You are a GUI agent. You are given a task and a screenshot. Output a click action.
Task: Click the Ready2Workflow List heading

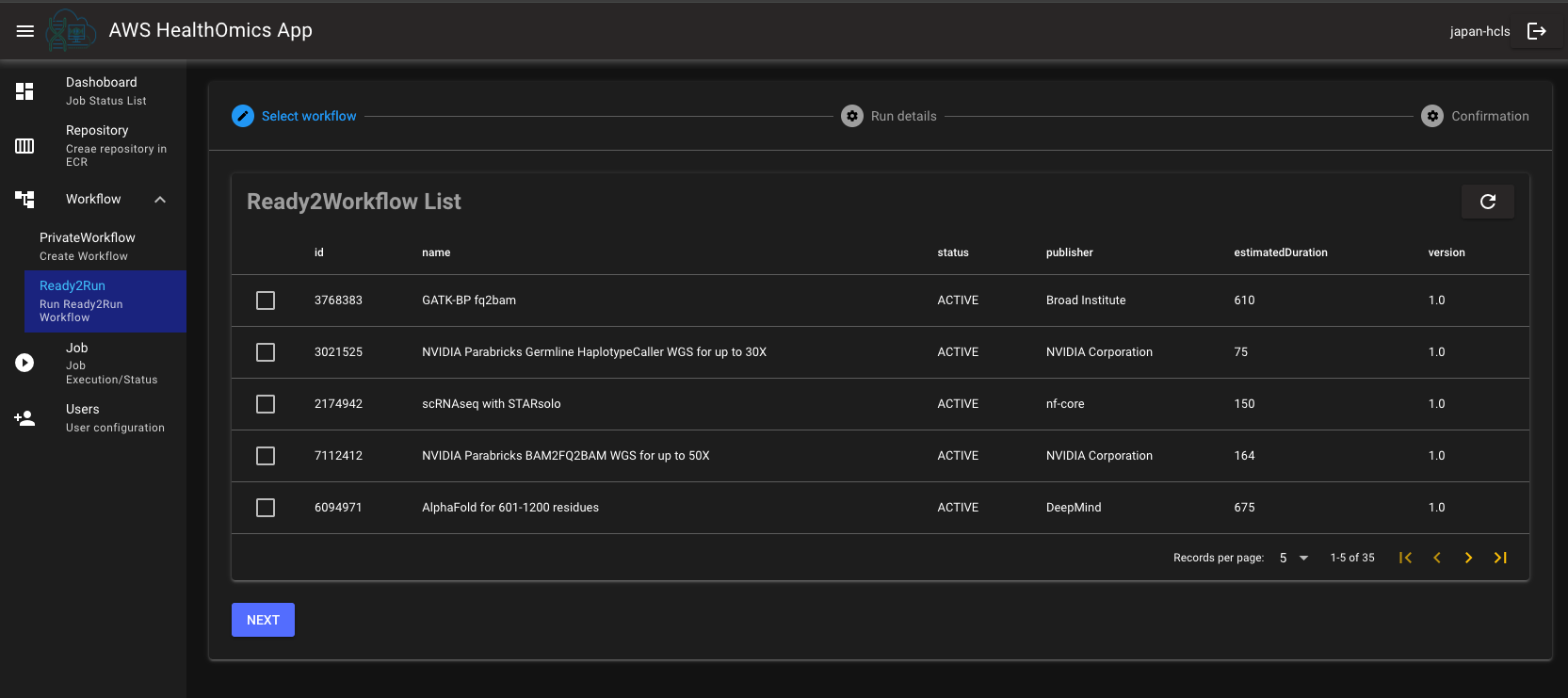(x=354, y=202)
